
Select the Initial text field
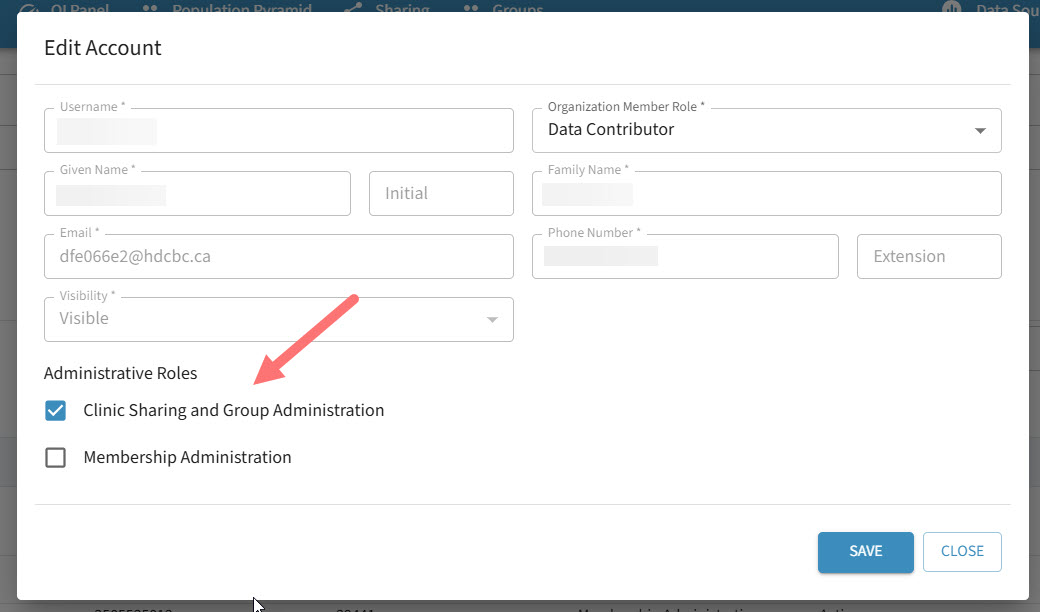(441, 194)
